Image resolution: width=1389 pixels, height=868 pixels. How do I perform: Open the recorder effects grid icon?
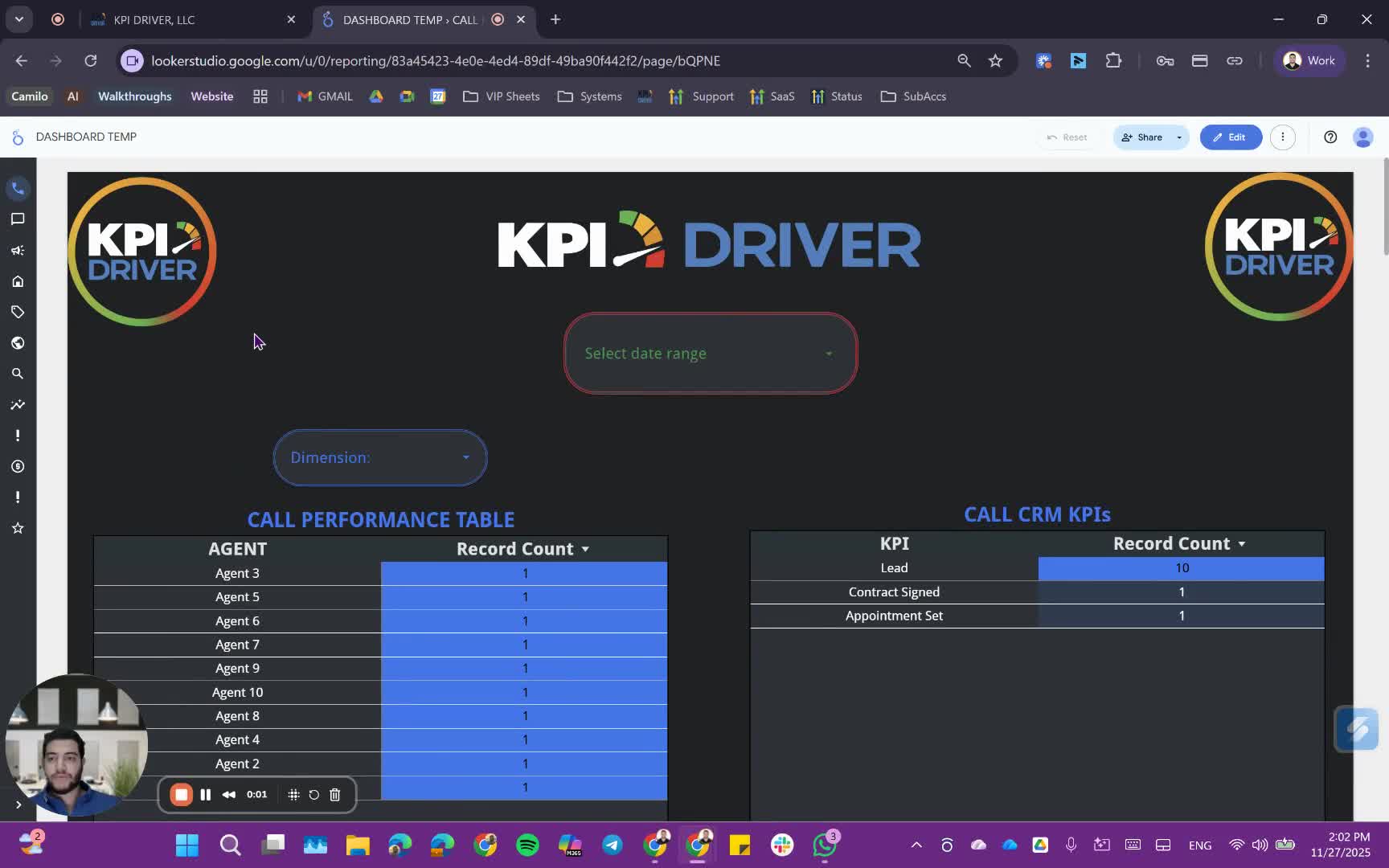pyautogui.click(x=293, y=795)
